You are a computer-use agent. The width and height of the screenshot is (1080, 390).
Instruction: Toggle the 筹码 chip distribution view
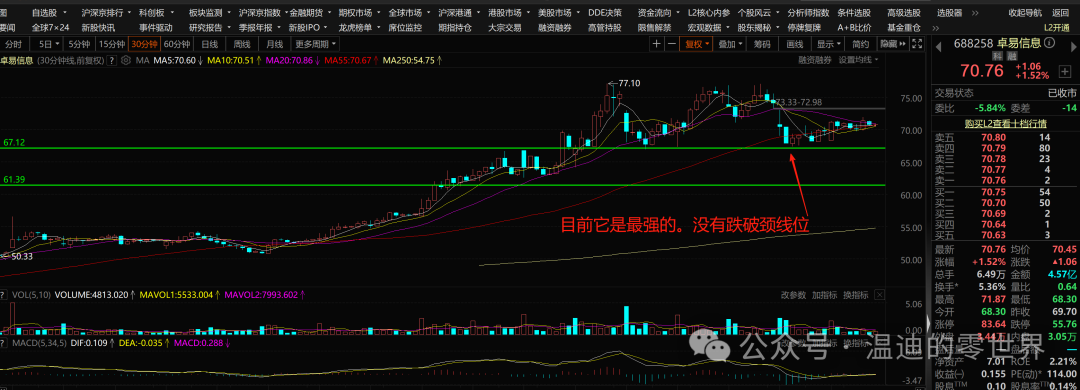pos(762,44)
